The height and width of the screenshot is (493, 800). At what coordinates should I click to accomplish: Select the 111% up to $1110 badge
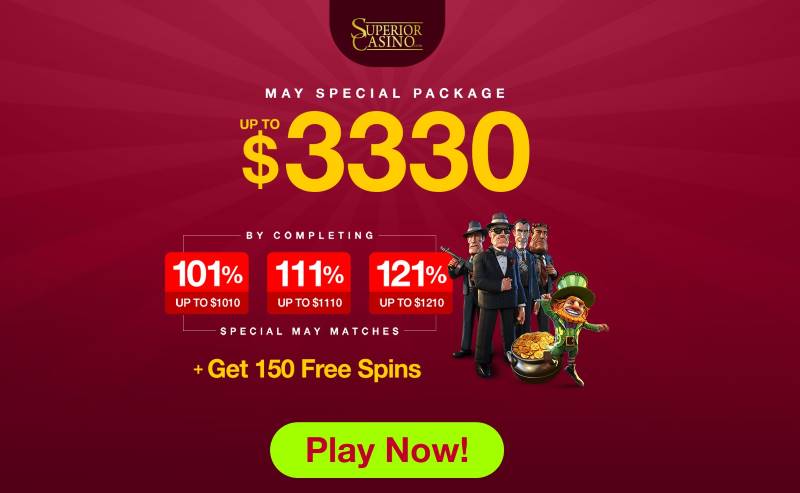tap(309, 283)
